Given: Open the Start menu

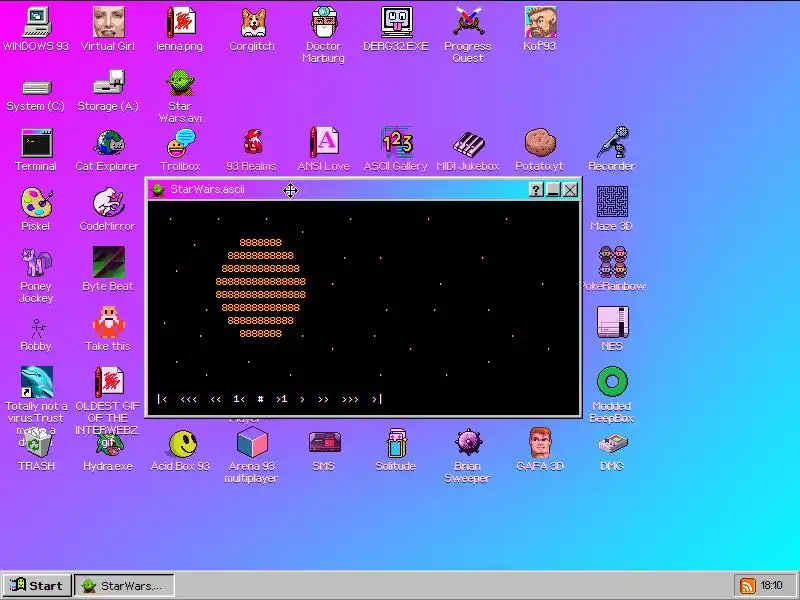Looking at the screenshot, I should (x=36, y=585).
